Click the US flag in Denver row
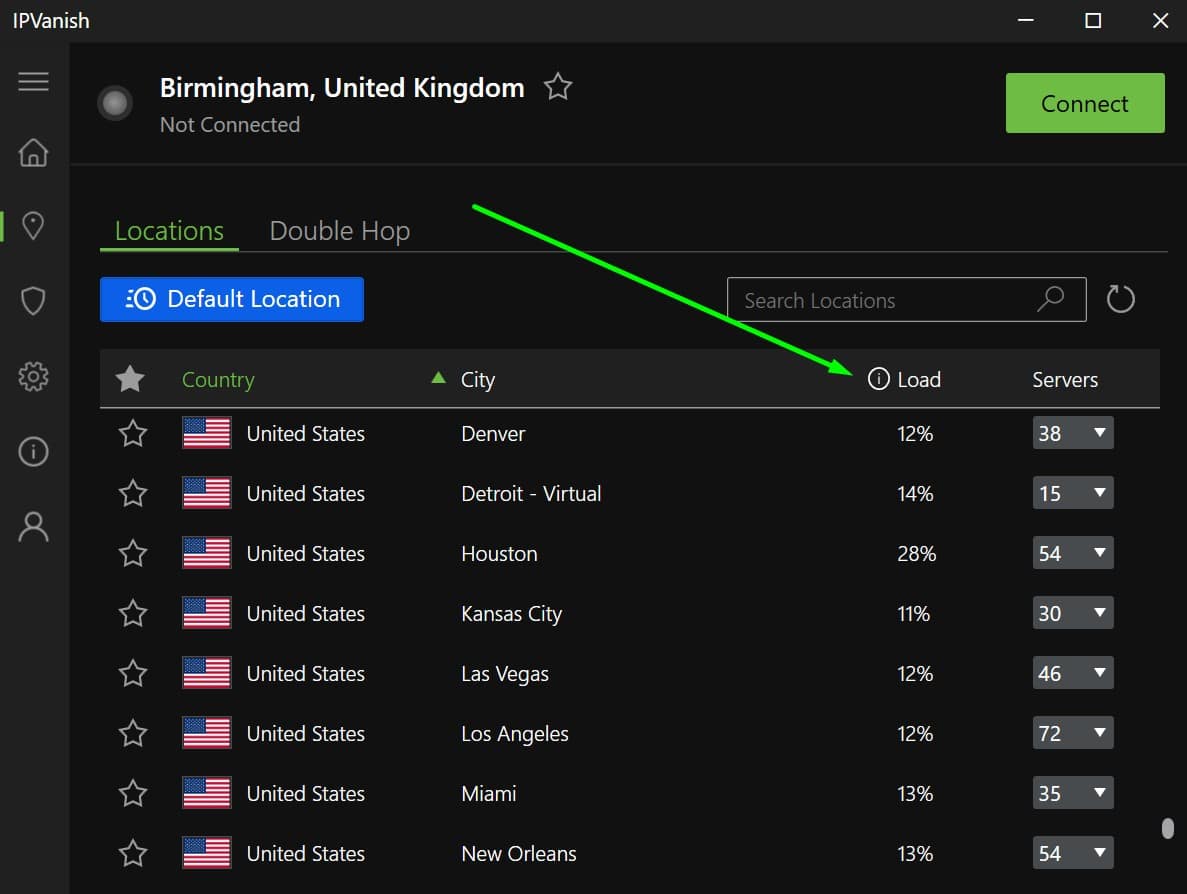1187x894 pixels. (x=207, y=433)
